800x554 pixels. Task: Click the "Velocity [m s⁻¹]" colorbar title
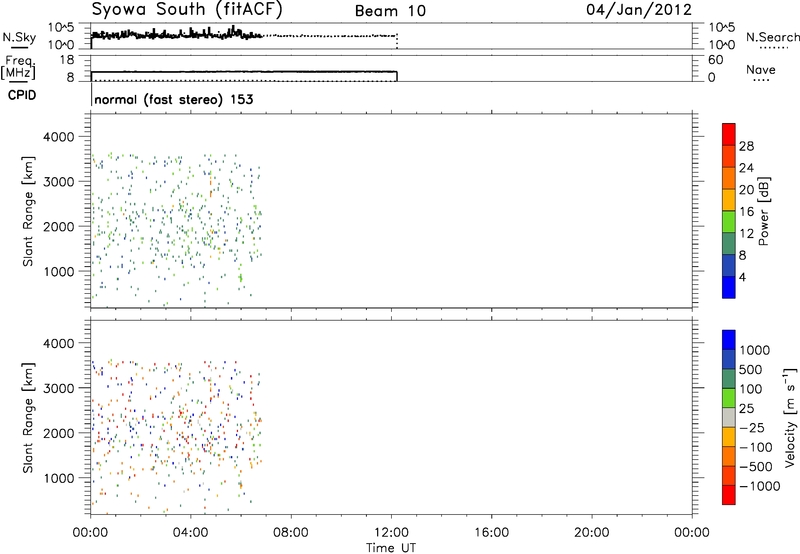click(x=790, y=417)
